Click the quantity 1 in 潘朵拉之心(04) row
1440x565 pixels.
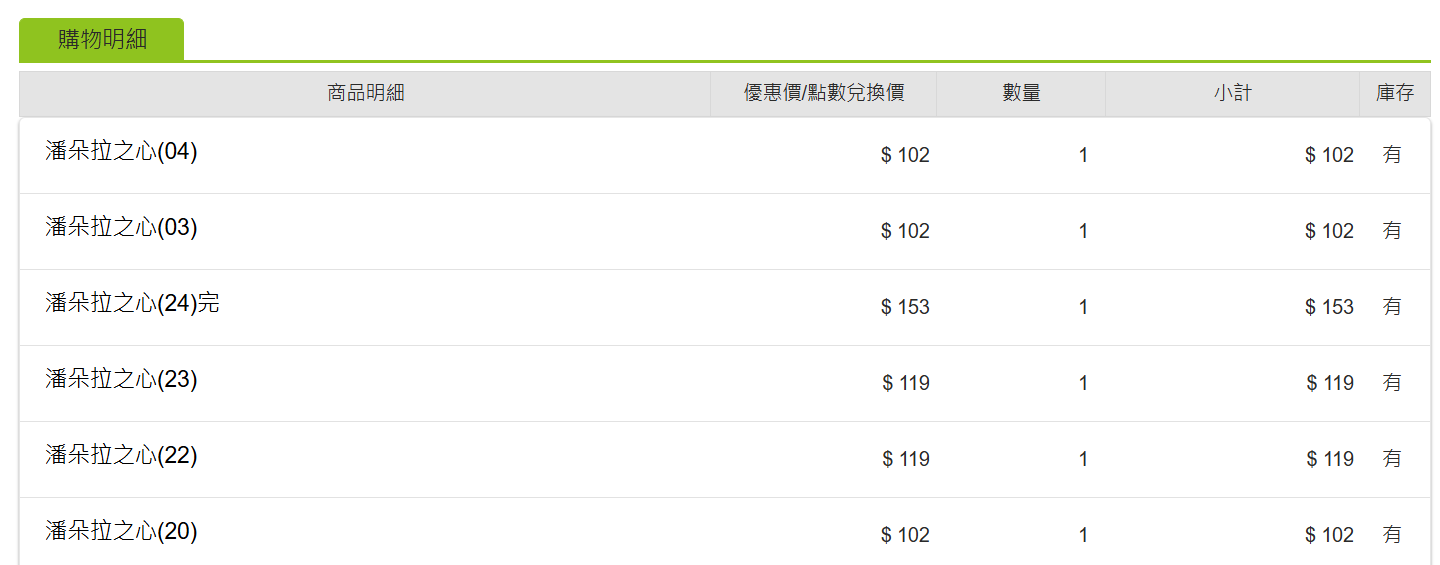point(1083,155)
